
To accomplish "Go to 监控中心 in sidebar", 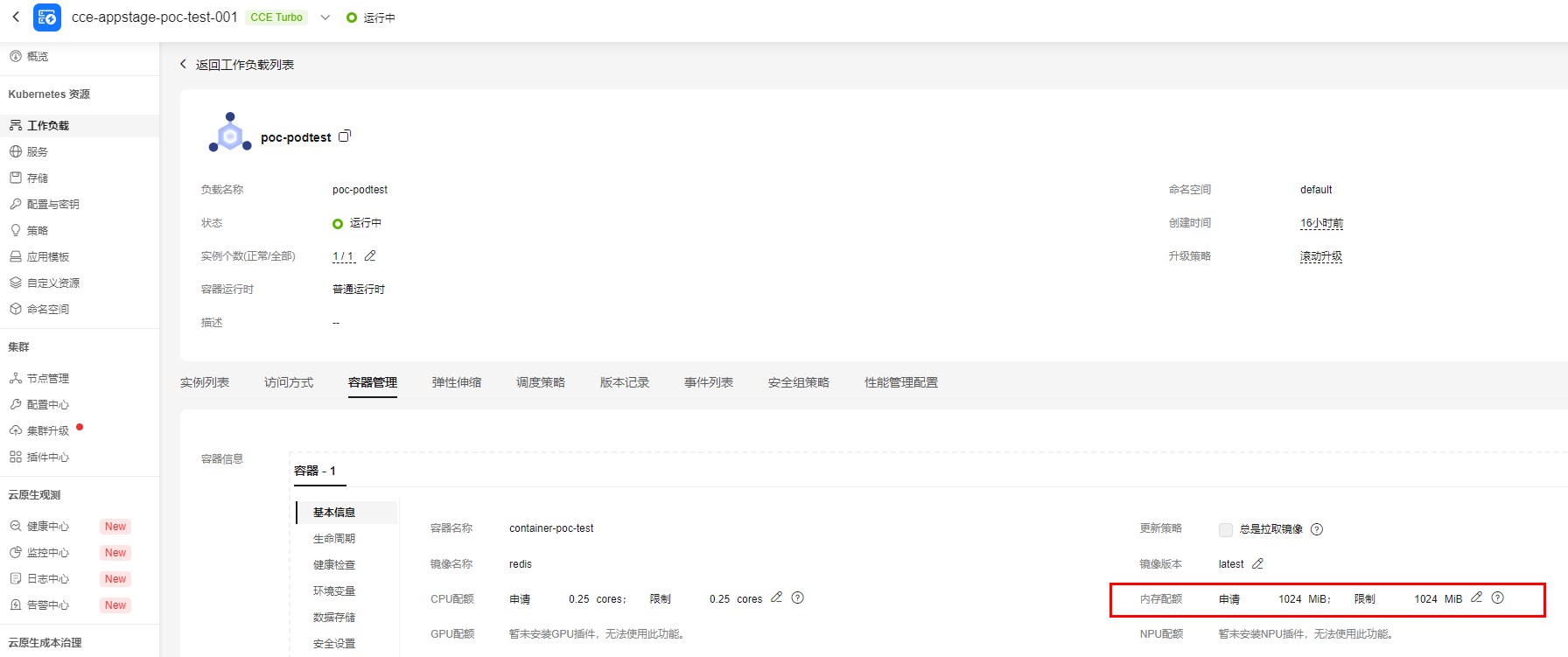I will pos(47,552).
